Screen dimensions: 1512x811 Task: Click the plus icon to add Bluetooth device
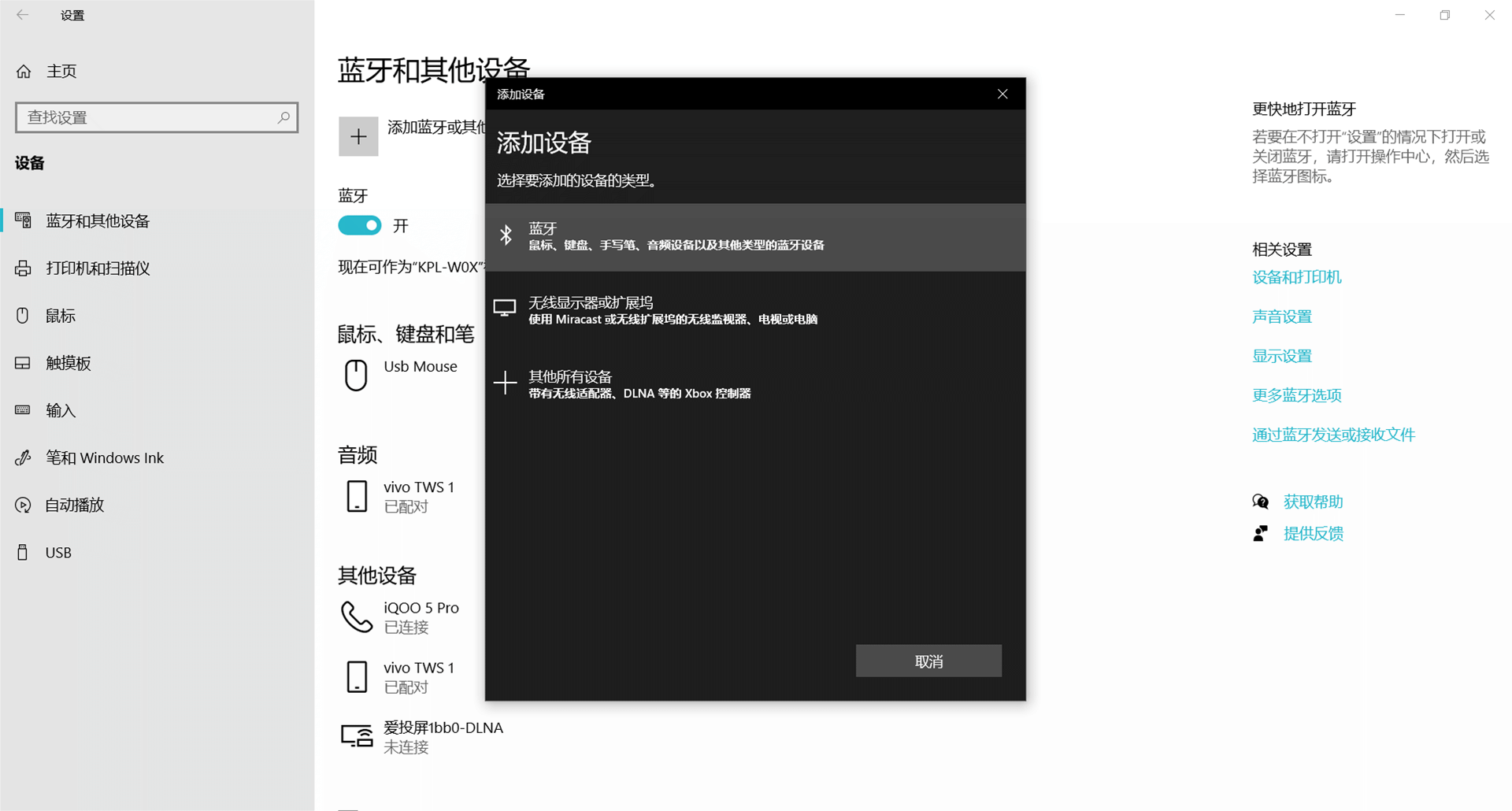[x=358, y=136]
